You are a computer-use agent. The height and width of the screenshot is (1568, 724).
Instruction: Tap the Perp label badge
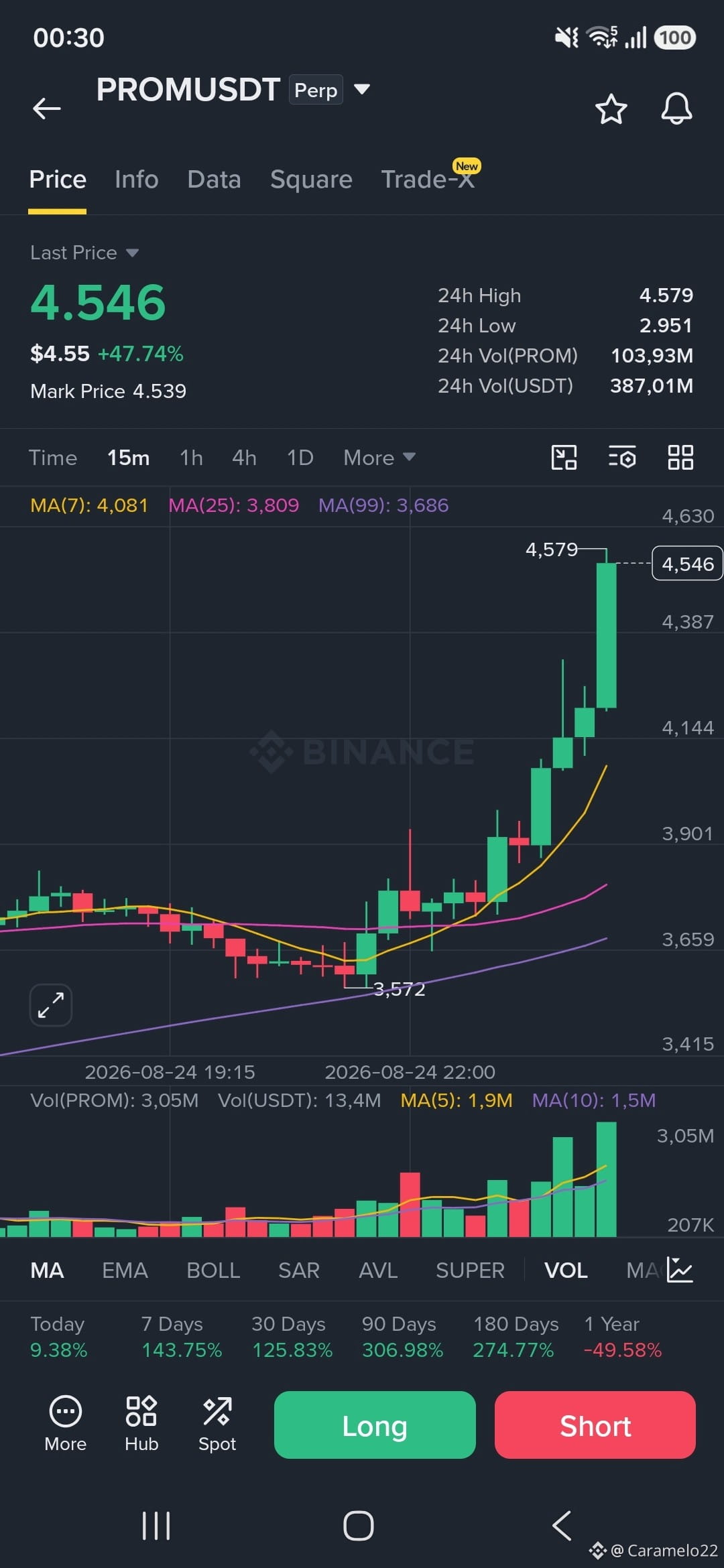pos(316,90)
